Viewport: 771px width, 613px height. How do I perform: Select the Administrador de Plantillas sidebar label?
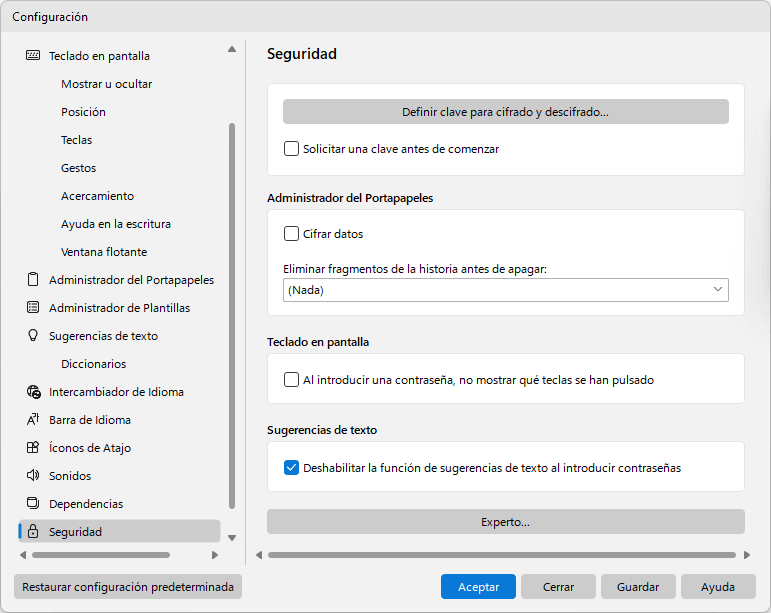tap(119, 308)
